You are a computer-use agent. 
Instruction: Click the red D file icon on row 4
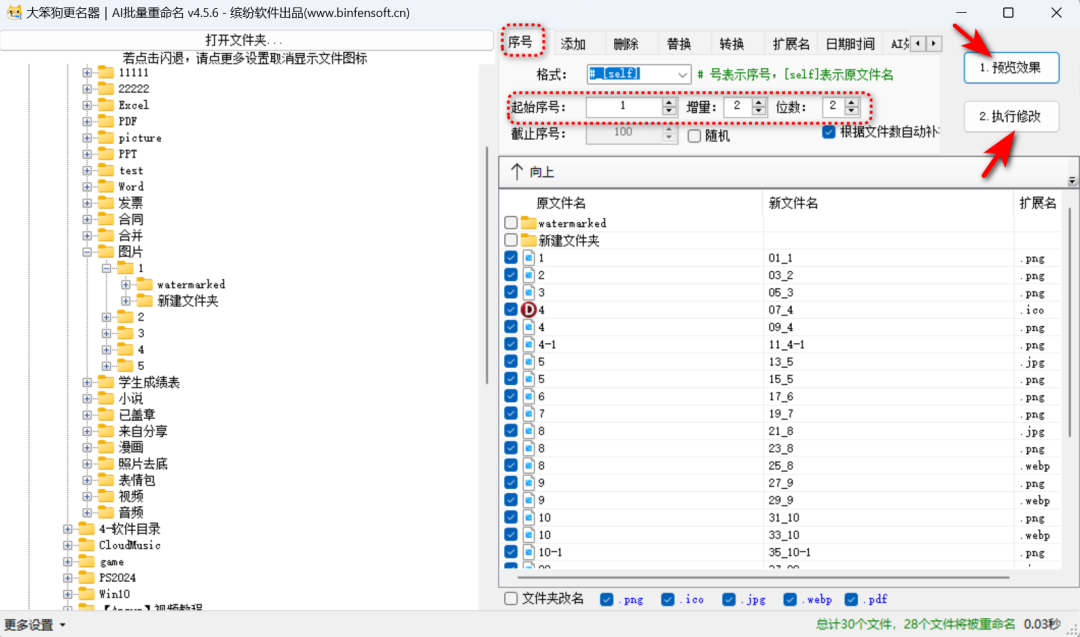(531, 309)
